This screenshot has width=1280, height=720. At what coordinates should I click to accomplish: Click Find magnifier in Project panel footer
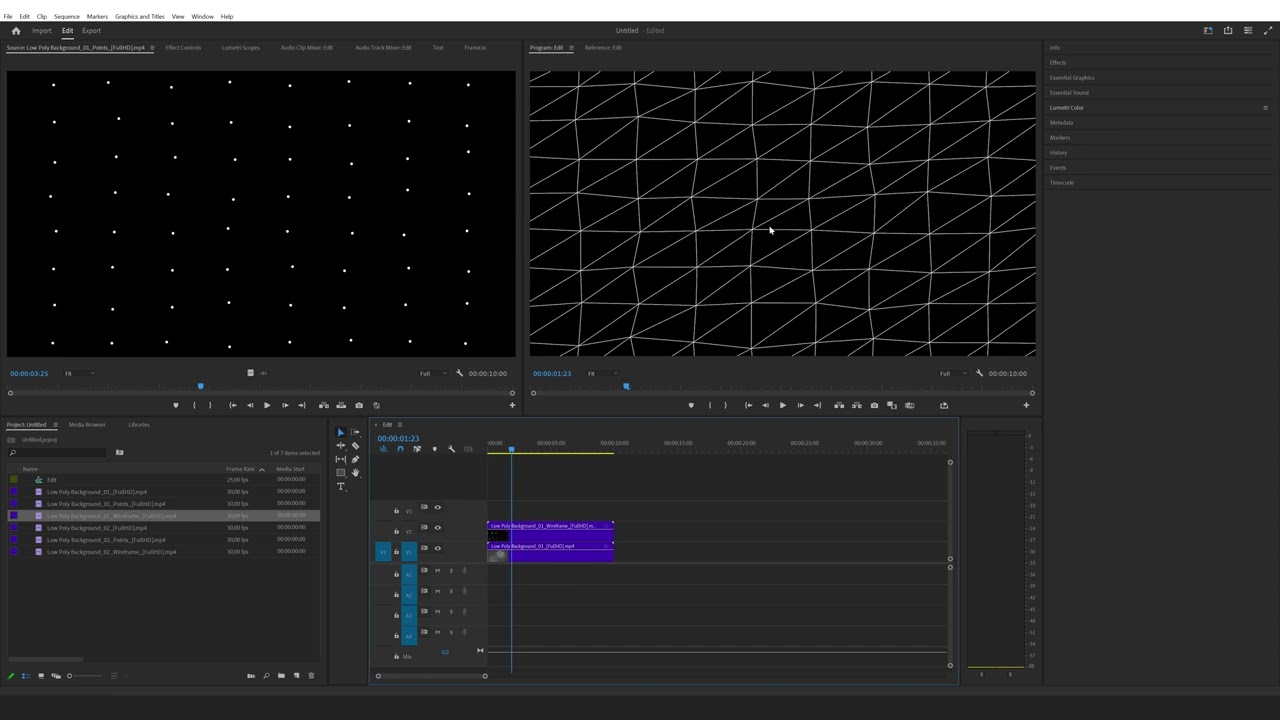point(266,676)
